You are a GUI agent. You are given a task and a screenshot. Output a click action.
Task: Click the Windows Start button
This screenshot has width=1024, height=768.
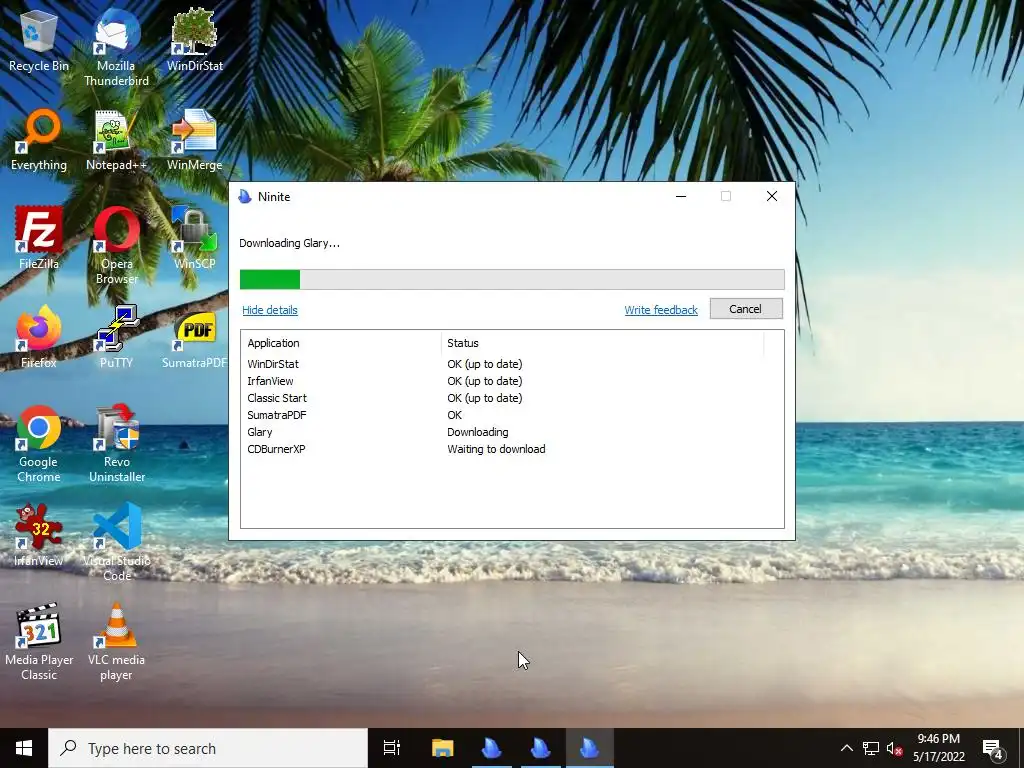tap(24, 748)
